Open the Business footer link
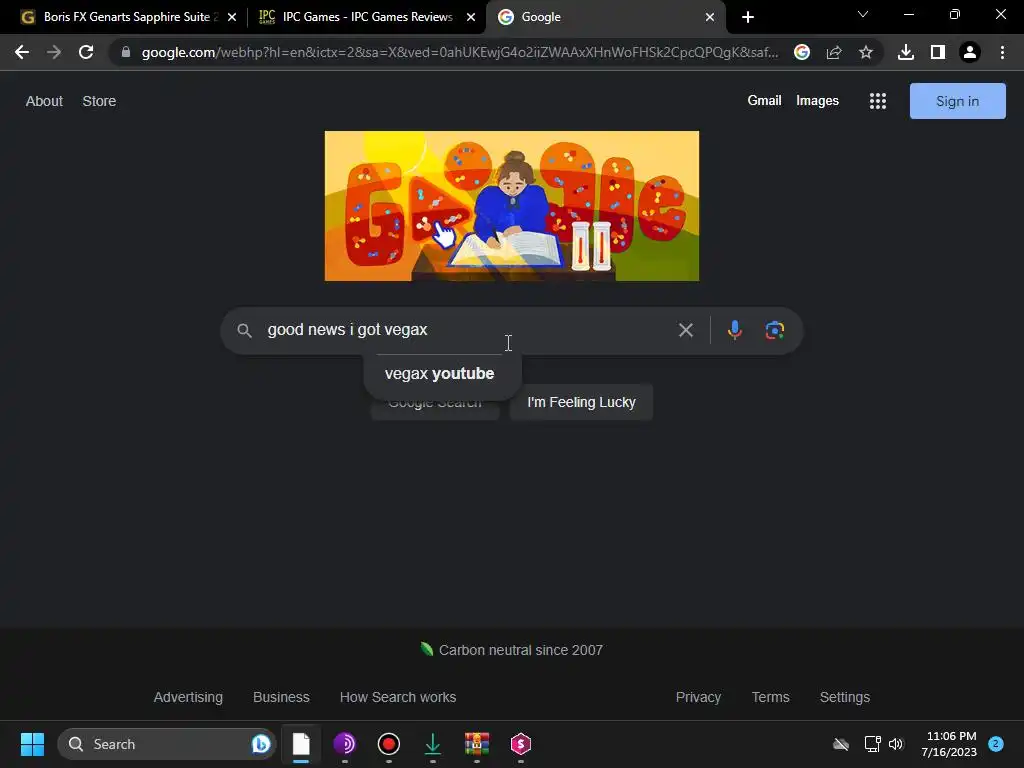Screen dimensions: 1024x768 pyautogui.click(x=281, y=697)
